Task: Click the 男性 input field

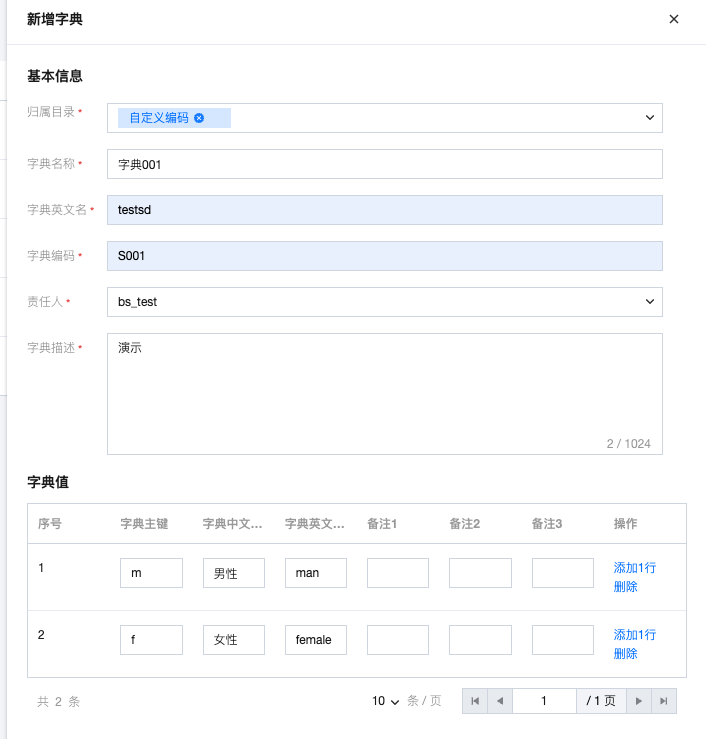Action: point(234,573)
